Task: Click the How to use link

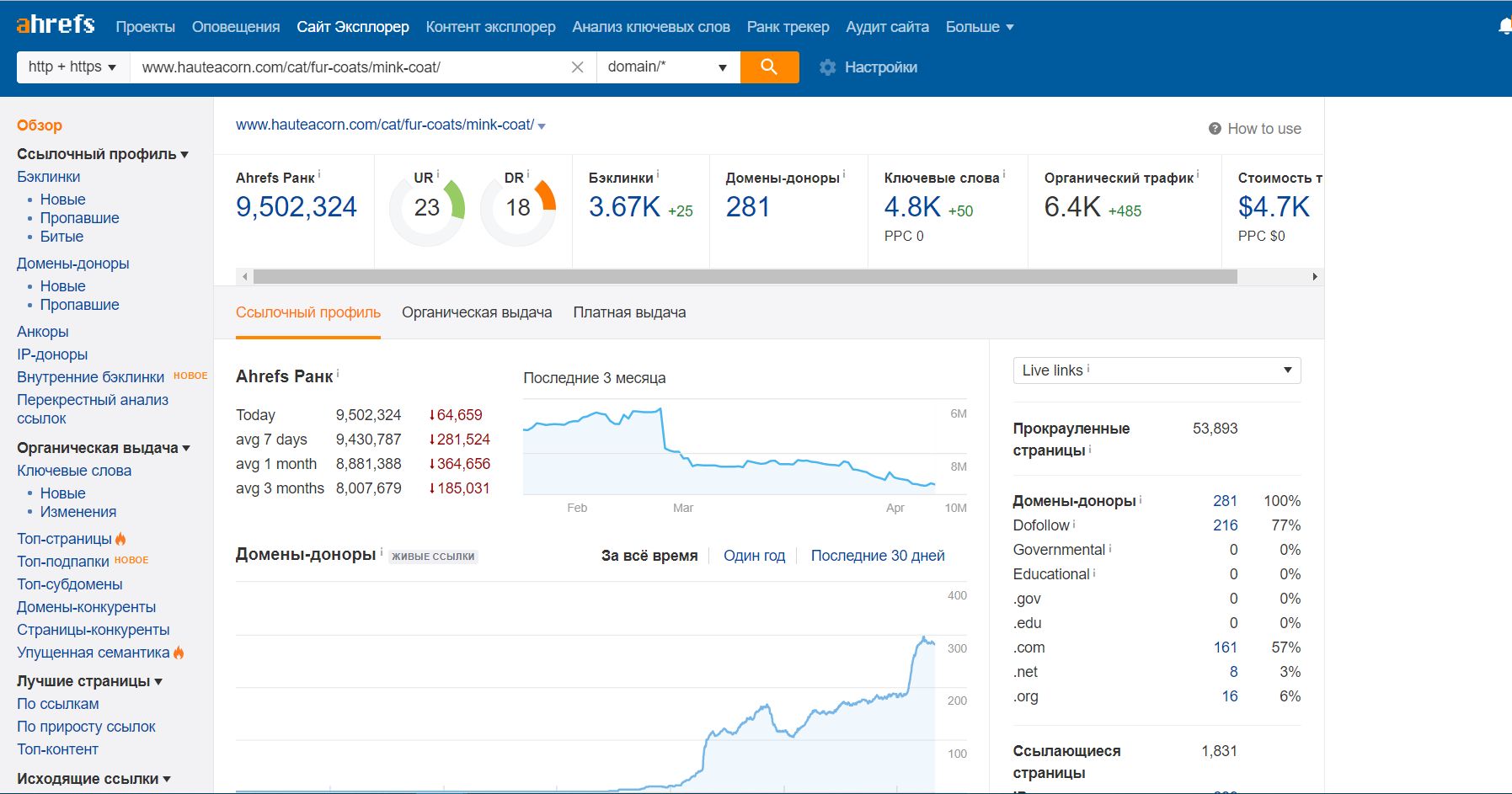Action: (1264, 129)
